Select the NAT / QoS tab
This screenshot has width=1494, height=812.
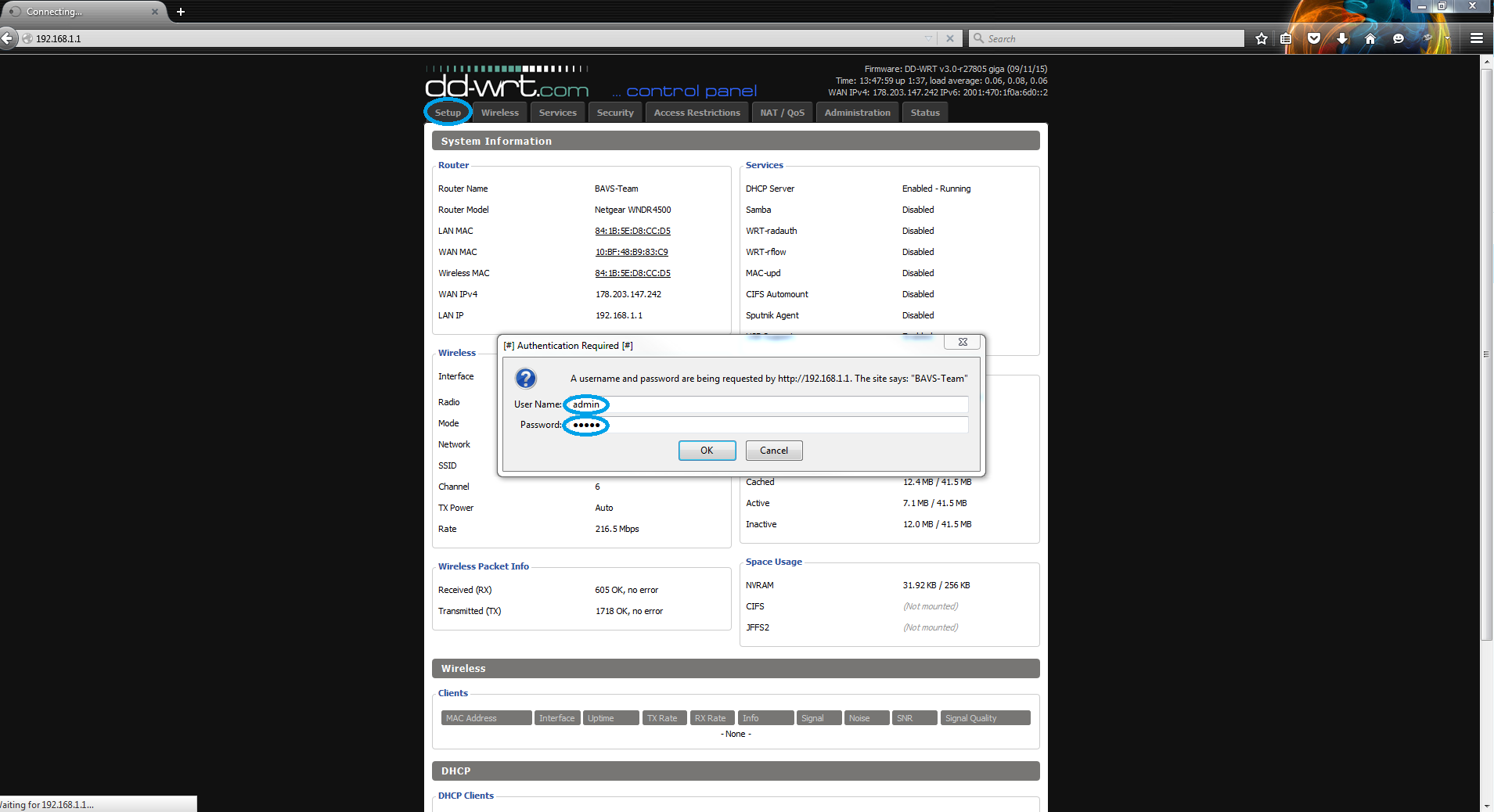point(782,113)
